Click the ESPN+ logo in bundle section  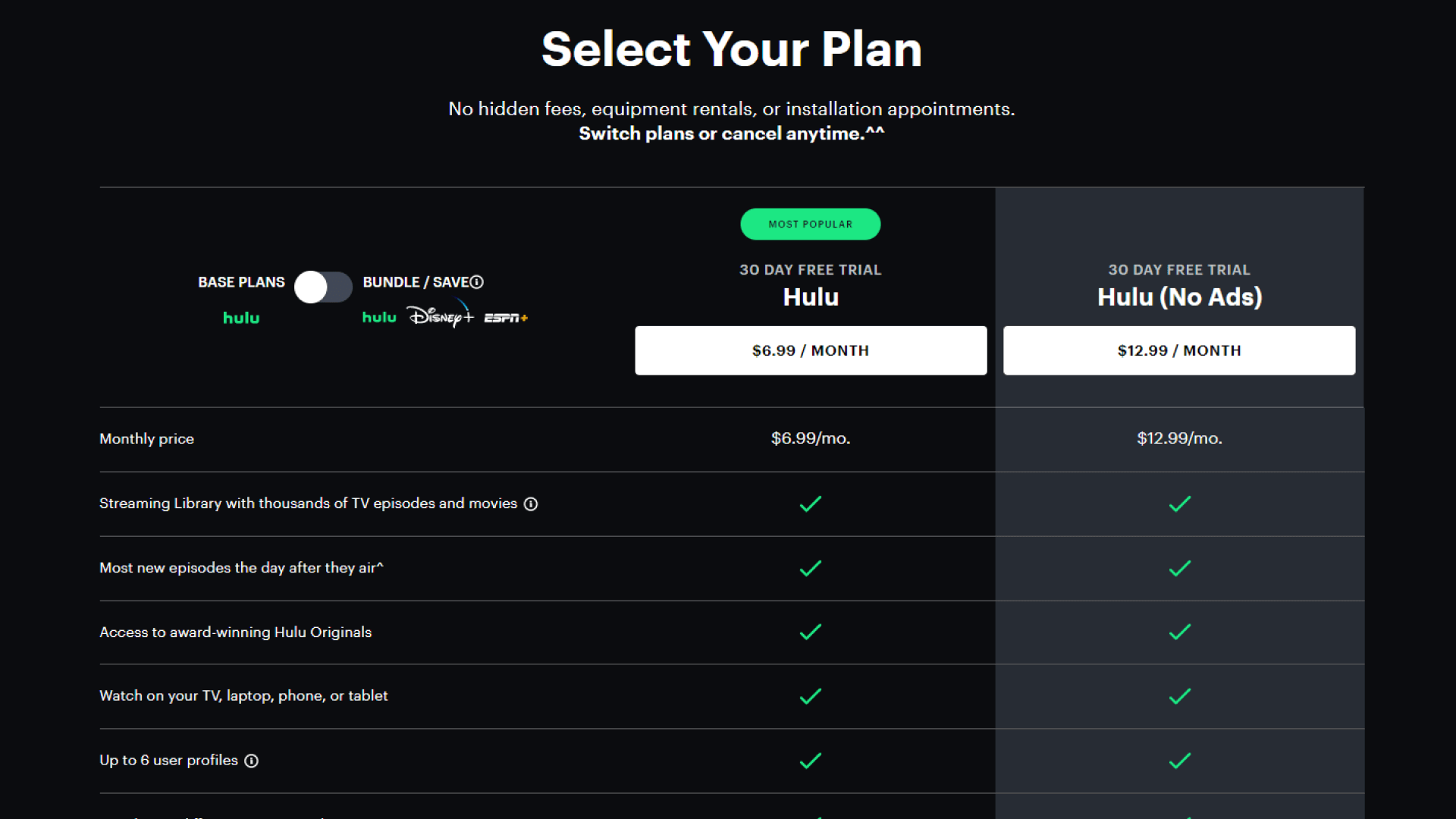tap(506, 318)
